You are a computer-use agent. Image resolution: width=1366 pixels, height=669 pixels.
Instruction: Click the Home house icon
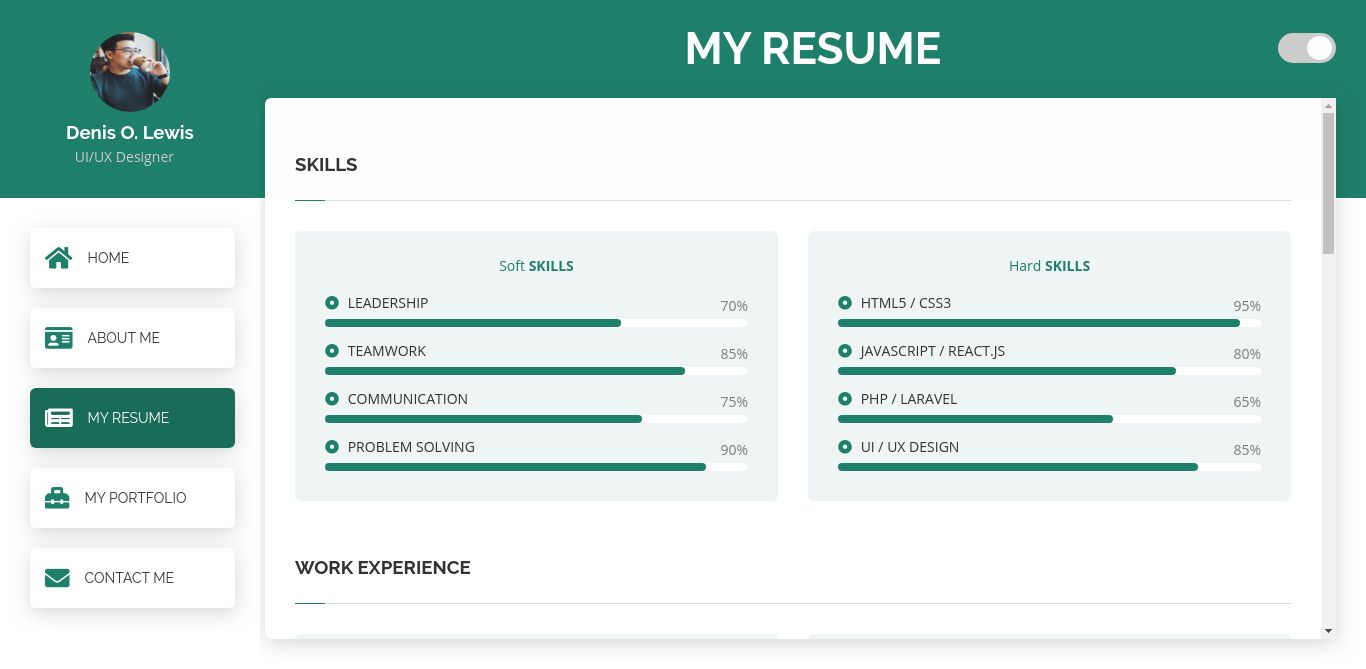(x=59, y=258)
